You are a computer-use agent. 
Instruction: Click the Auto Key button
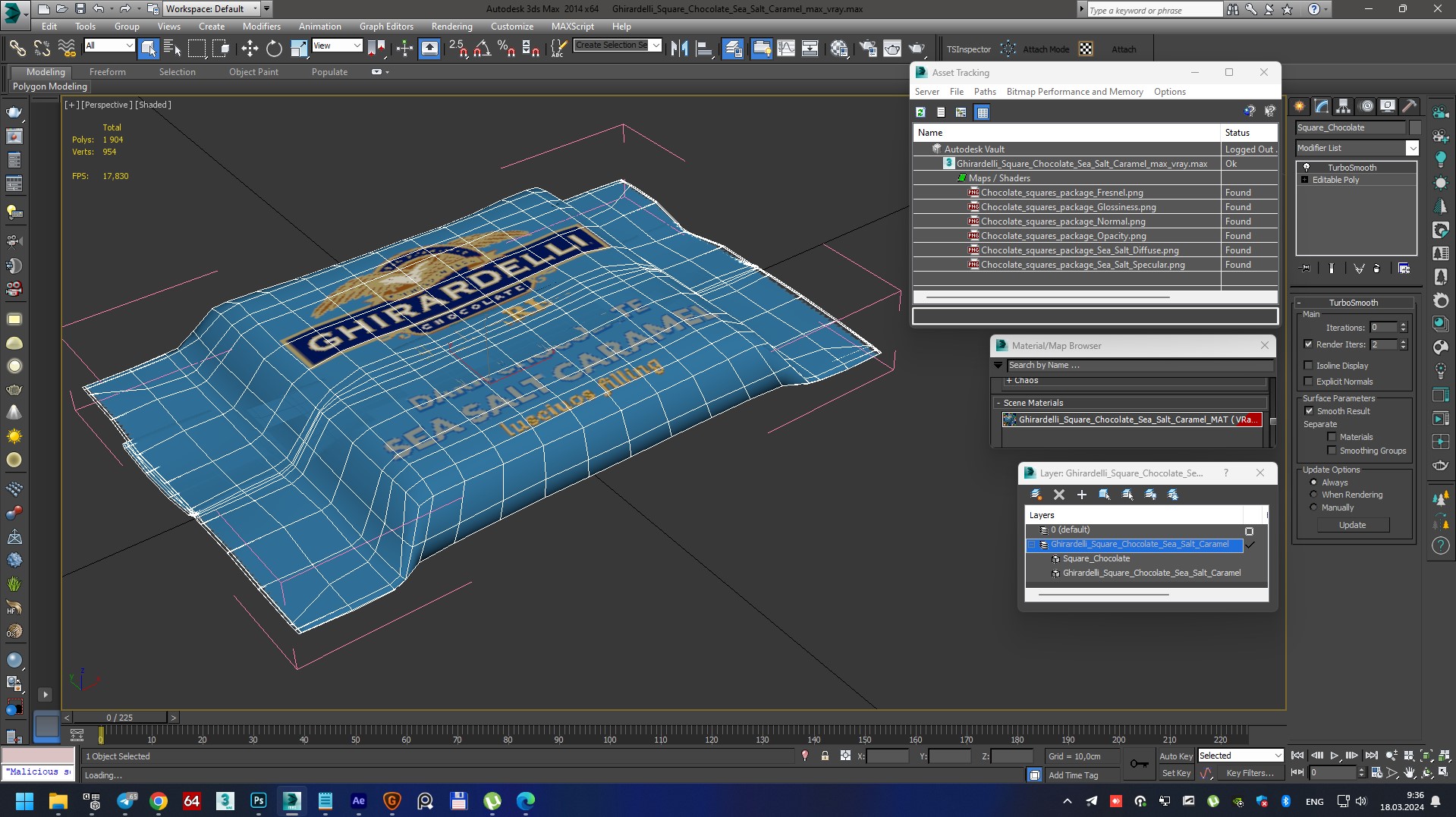tap(1176, 756)
